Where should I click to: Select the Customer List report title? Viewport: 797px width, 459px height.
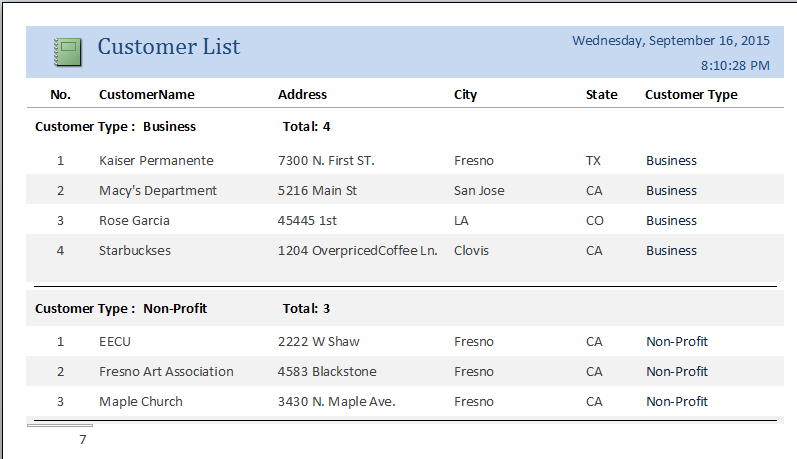tap(168, 47)
